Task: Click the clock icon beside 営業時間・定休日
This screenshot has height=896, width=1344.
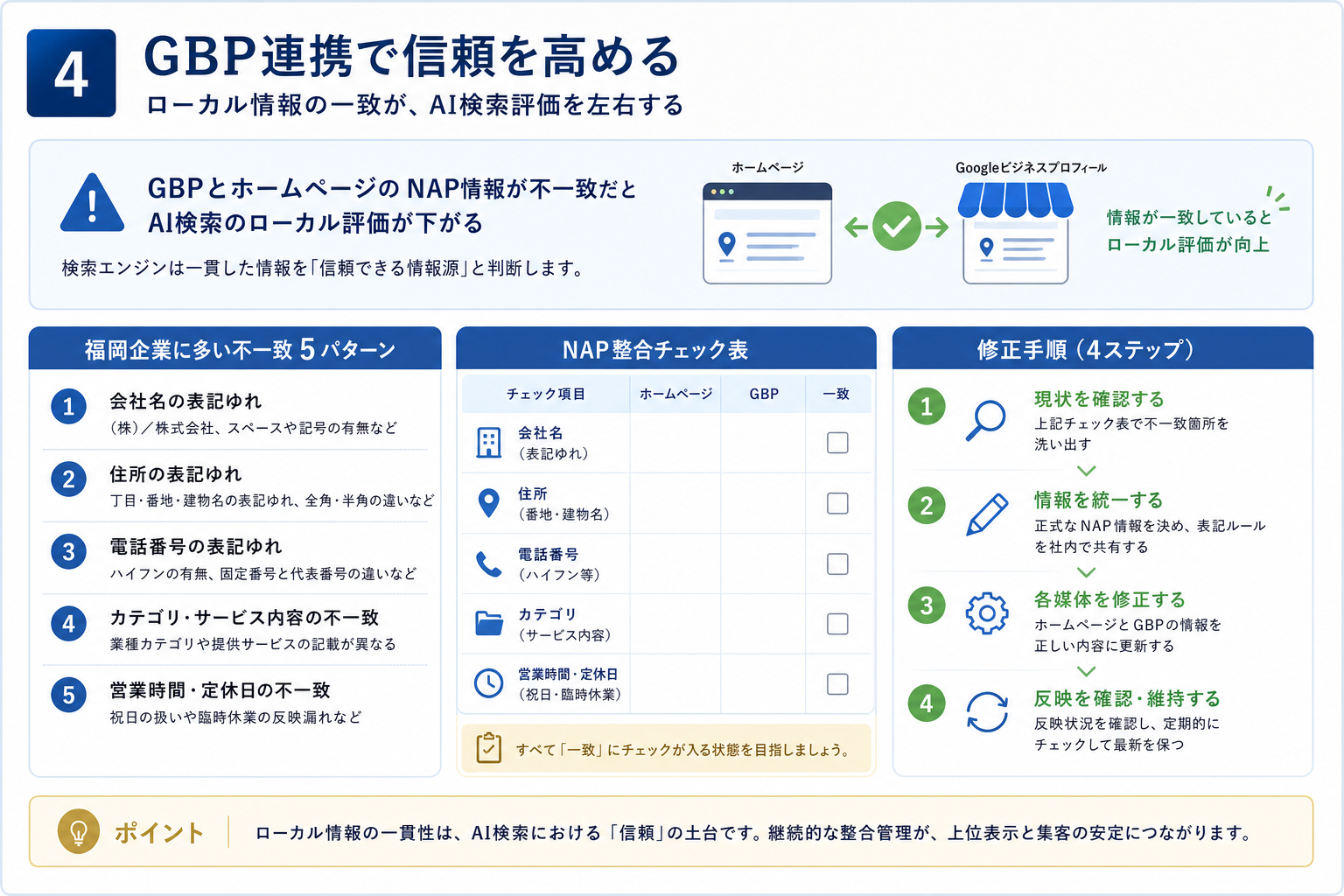Action: click(488, 683)
